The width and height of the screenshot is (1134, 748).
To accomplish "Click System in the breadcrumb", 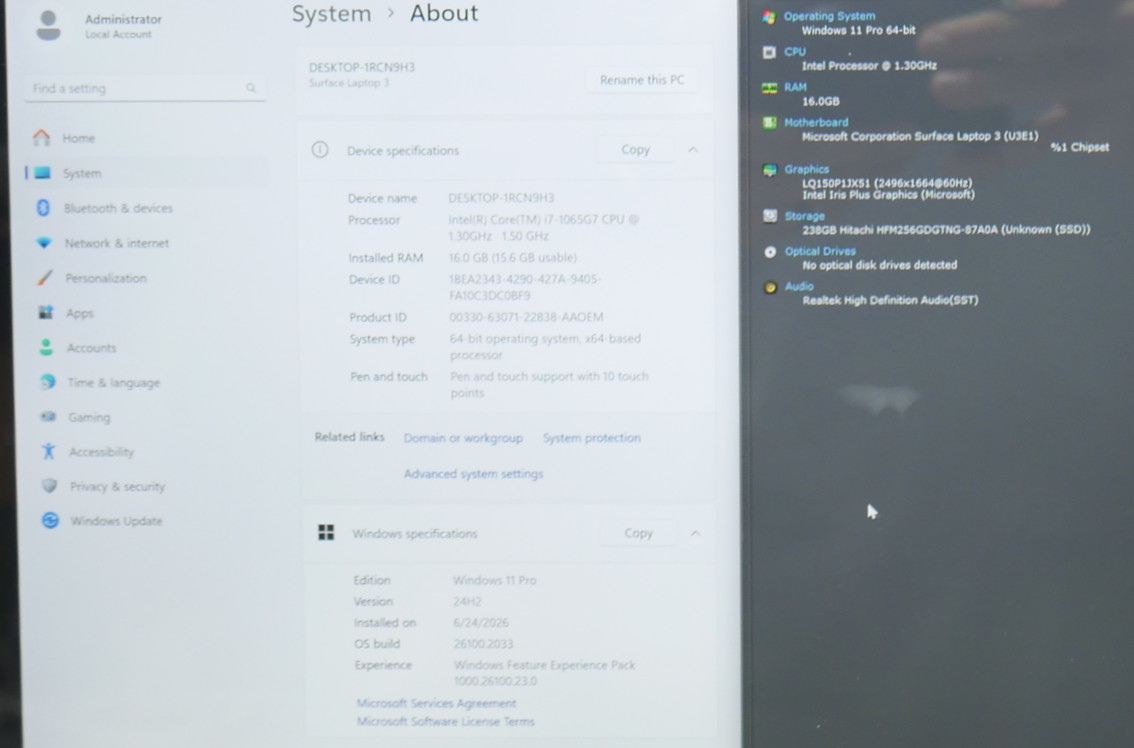I will [331, 14].
